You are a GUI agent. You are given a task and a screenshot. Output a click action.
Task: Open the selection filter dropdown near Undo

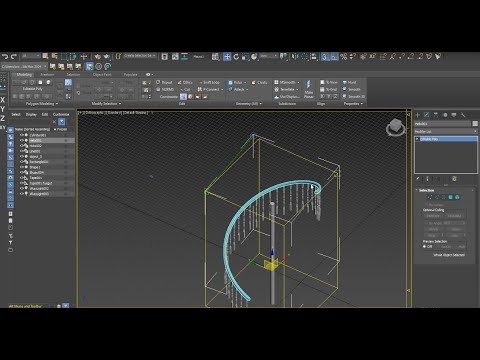tap(31, 56)
